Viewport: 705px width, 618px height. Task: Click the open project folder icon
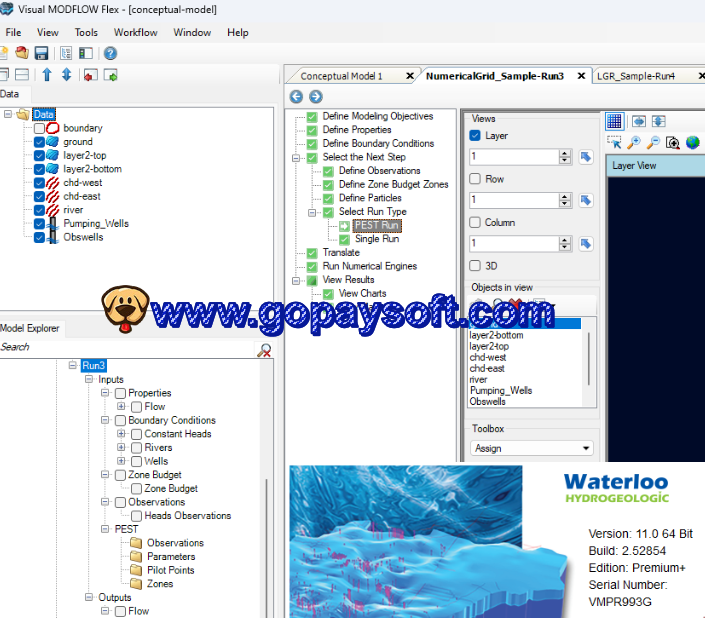pos(22,53)
